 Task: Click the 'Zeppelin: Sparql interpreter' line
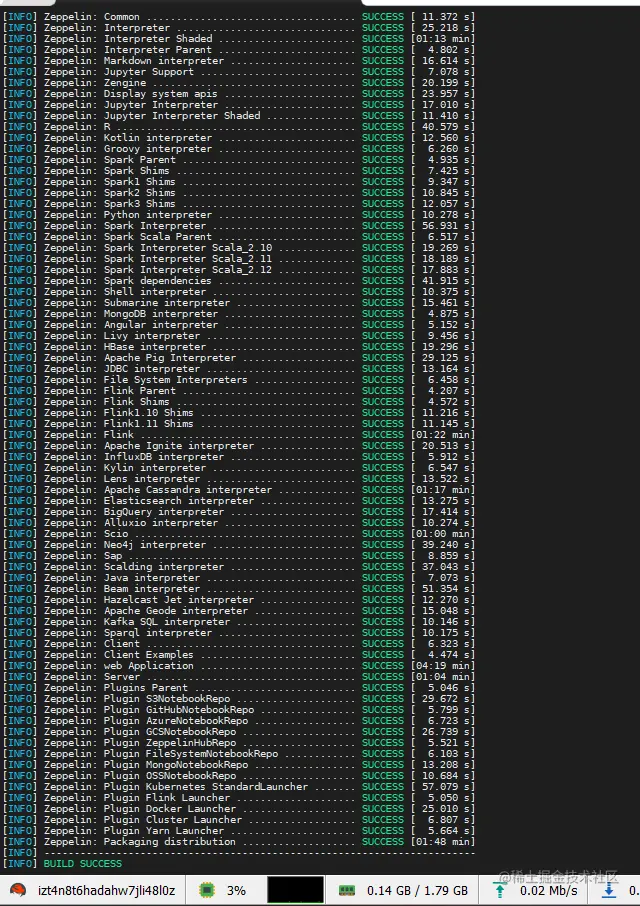[x=239, y=633]
